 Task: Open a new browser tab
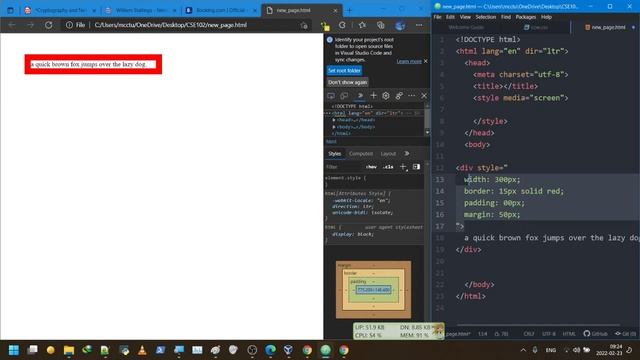click(349, 10)
